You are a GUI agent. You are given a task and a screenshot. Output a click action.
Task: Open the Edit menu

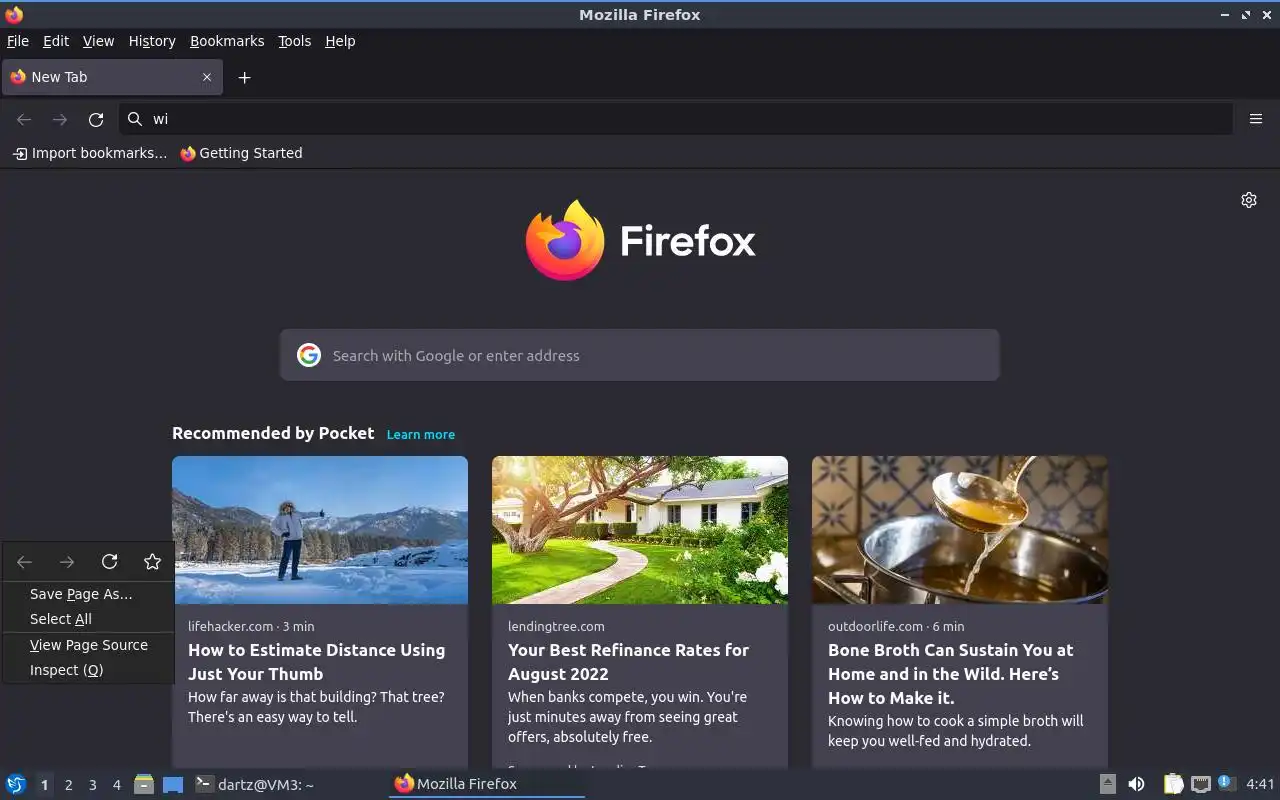(x=56, y=41)
